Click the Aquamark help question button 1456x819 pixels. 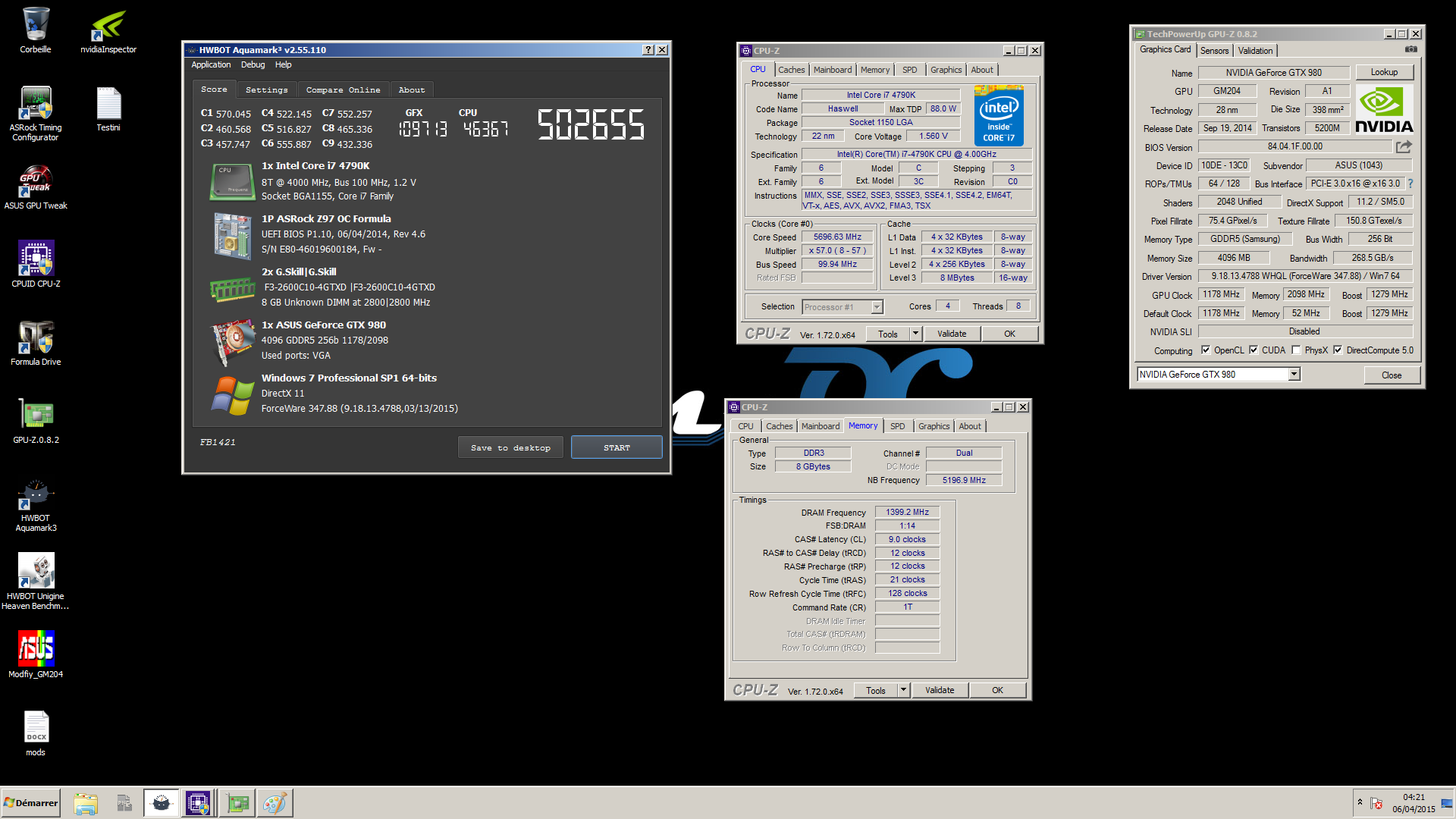coord(648,50)
